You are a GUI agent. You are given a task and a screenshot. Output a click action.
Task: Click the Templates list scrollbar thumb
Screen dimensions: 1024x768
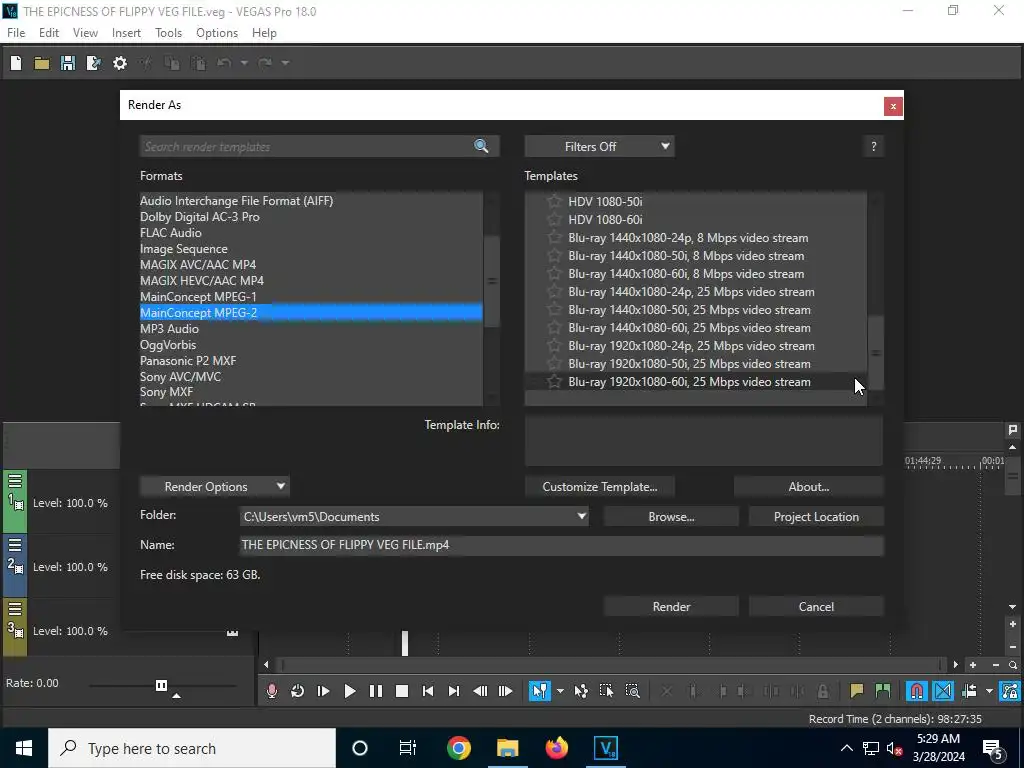click(x=876, y=353)
